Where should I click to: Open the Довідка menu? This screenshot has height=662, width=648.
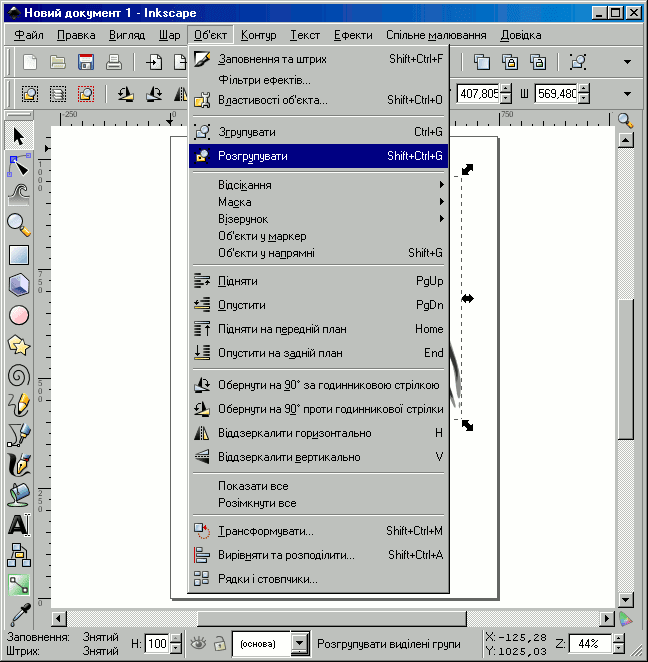(x=521, y=35)
